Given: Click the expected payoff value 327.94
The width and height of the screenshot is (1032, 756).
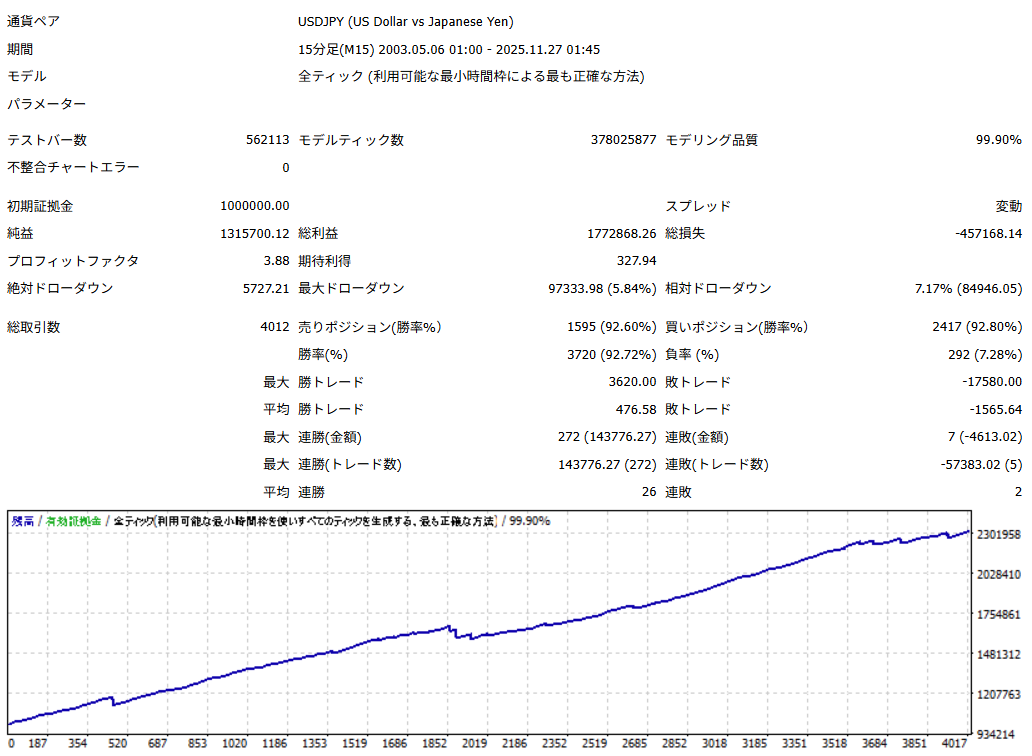Looking at the screenshot, I should pos(637,261).
